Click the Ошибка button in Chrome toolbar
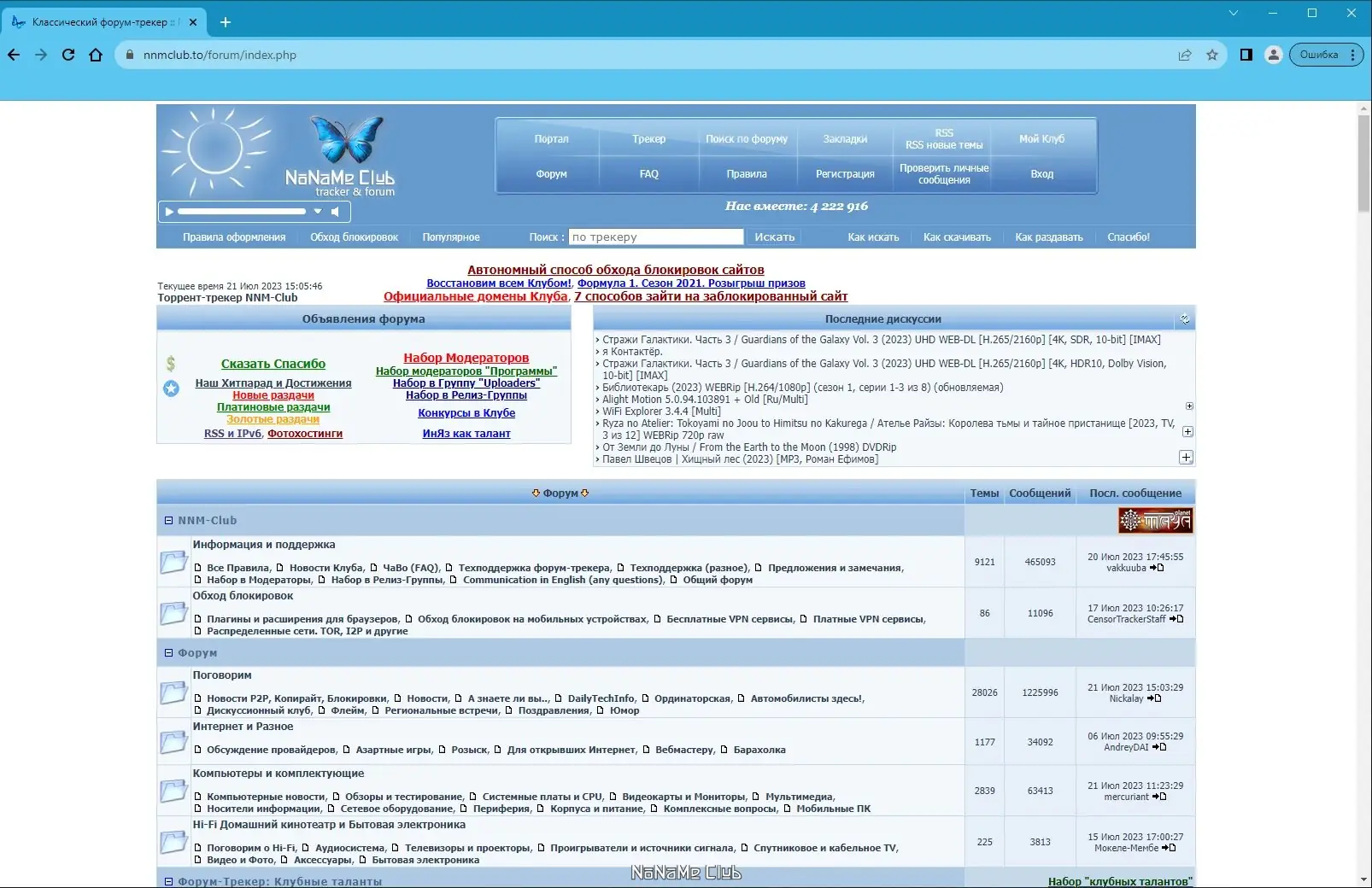Image resolution: width=1372 pixels, height=888 pixels. coord(1325,55)
